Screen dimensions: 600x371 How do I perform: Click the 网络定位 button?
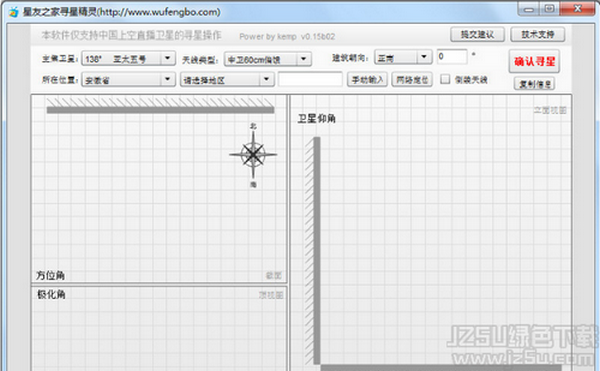pyautogui.click(x=412, y=80)
